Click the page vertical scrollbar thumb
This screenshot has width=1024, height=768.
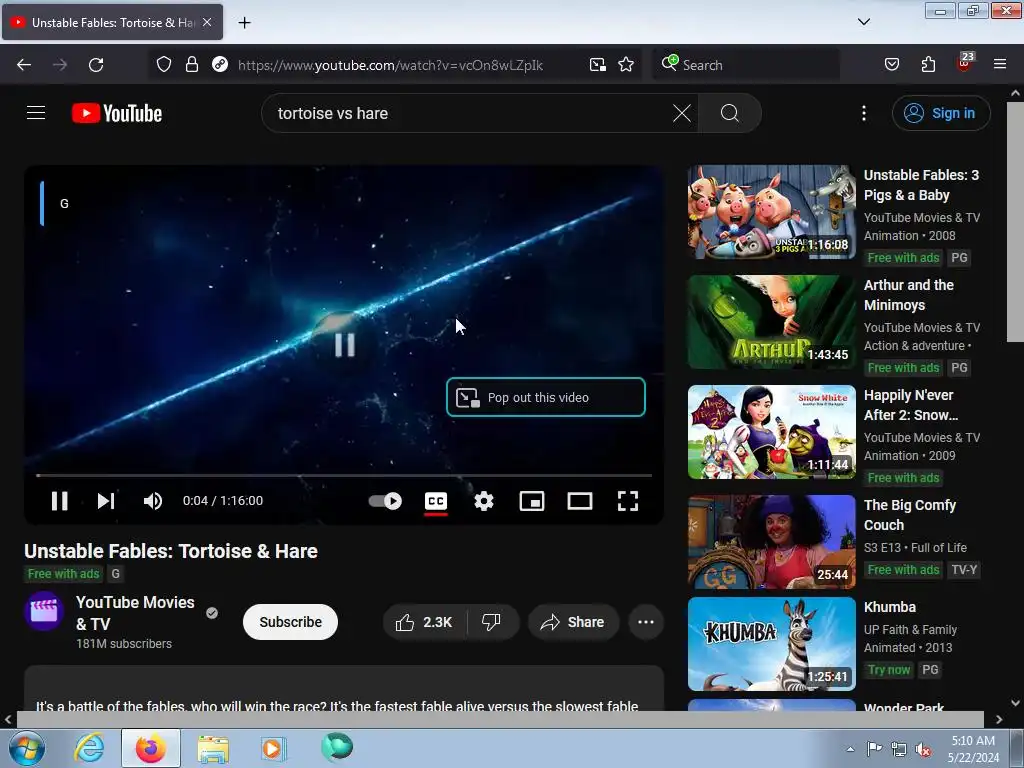(x=1015, y=222)
